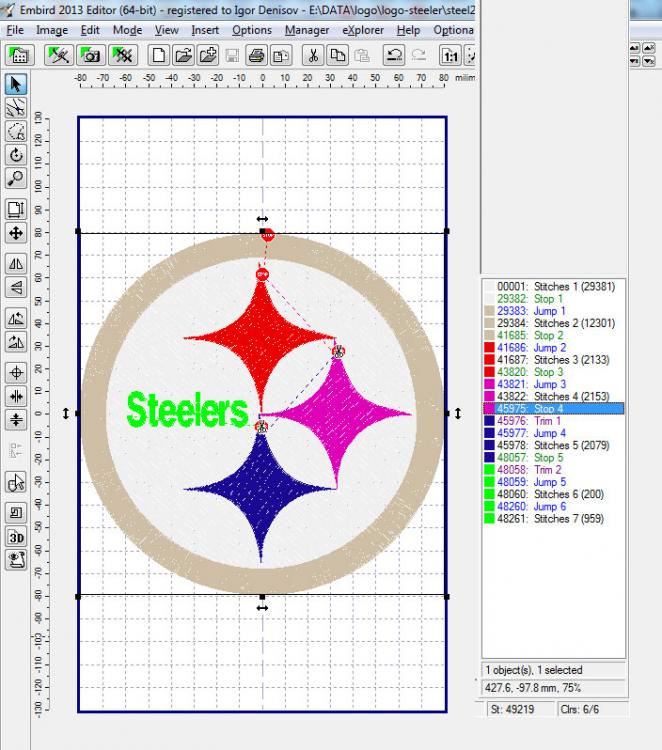The image size is (662, 750).
Task: Click the green Editor tools icon
Action: click(58, 55)
